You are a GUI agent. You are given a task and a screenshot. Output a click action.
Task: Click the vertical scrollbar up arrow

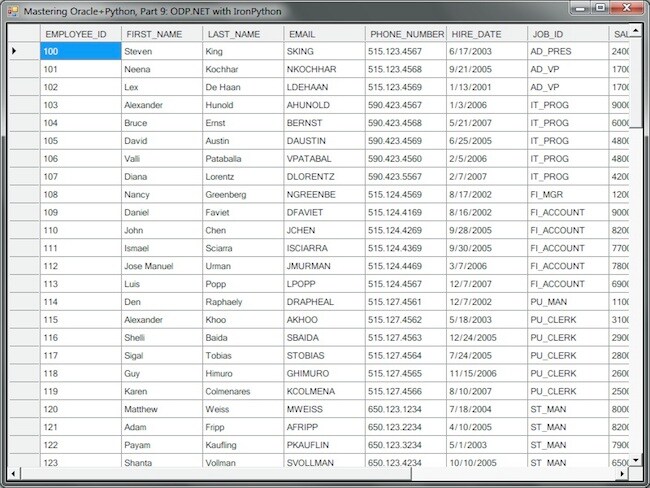(x=635, y=31)
